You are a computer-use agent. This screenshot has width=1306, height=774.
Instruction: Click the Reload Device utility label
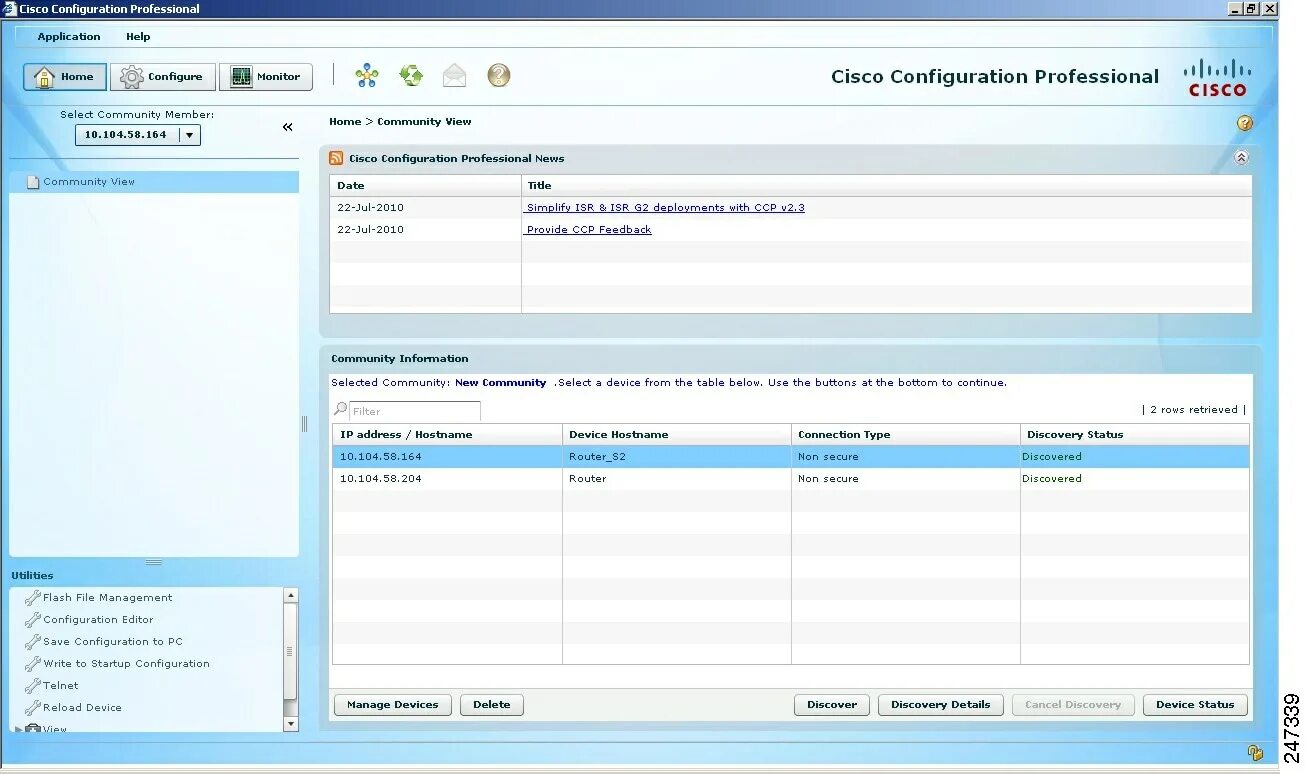(83, 708)
